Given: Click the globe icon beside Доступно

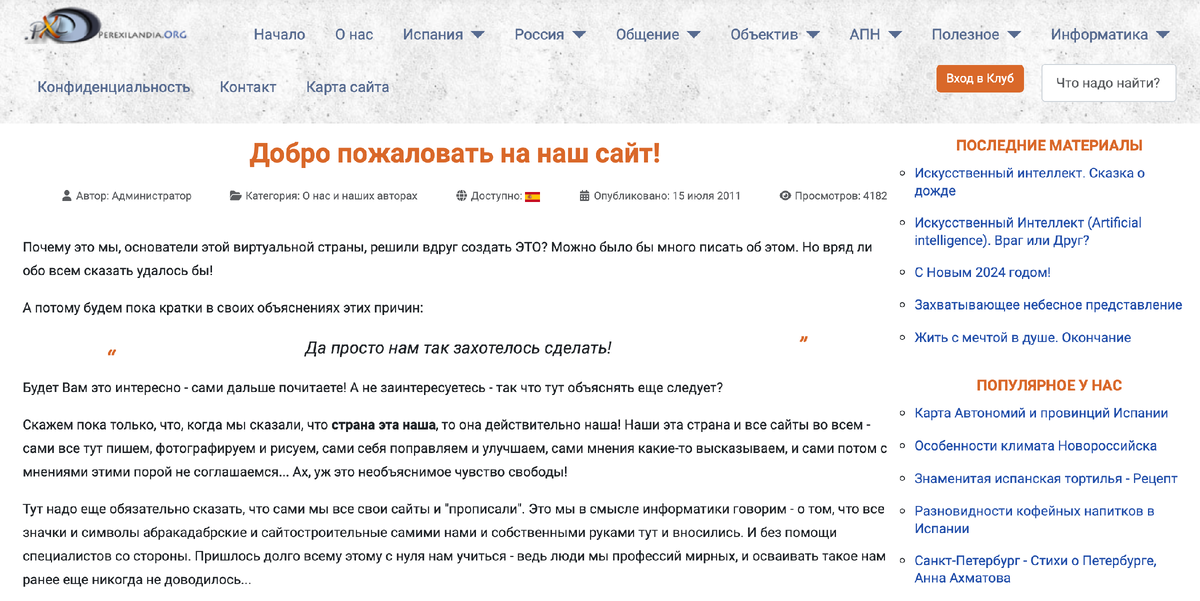Looking at the screenshot, I should click(x=461, y=196).
